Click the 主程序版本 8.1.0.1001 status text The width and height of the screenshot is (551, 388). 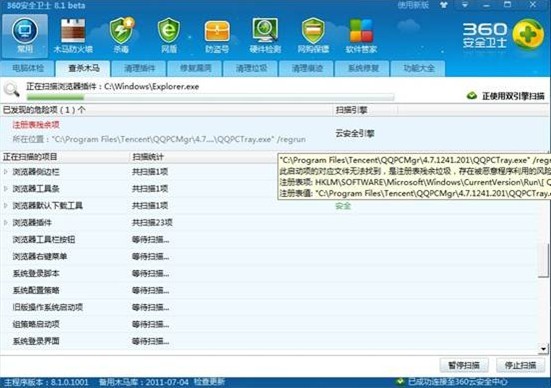tap(46, 382)
